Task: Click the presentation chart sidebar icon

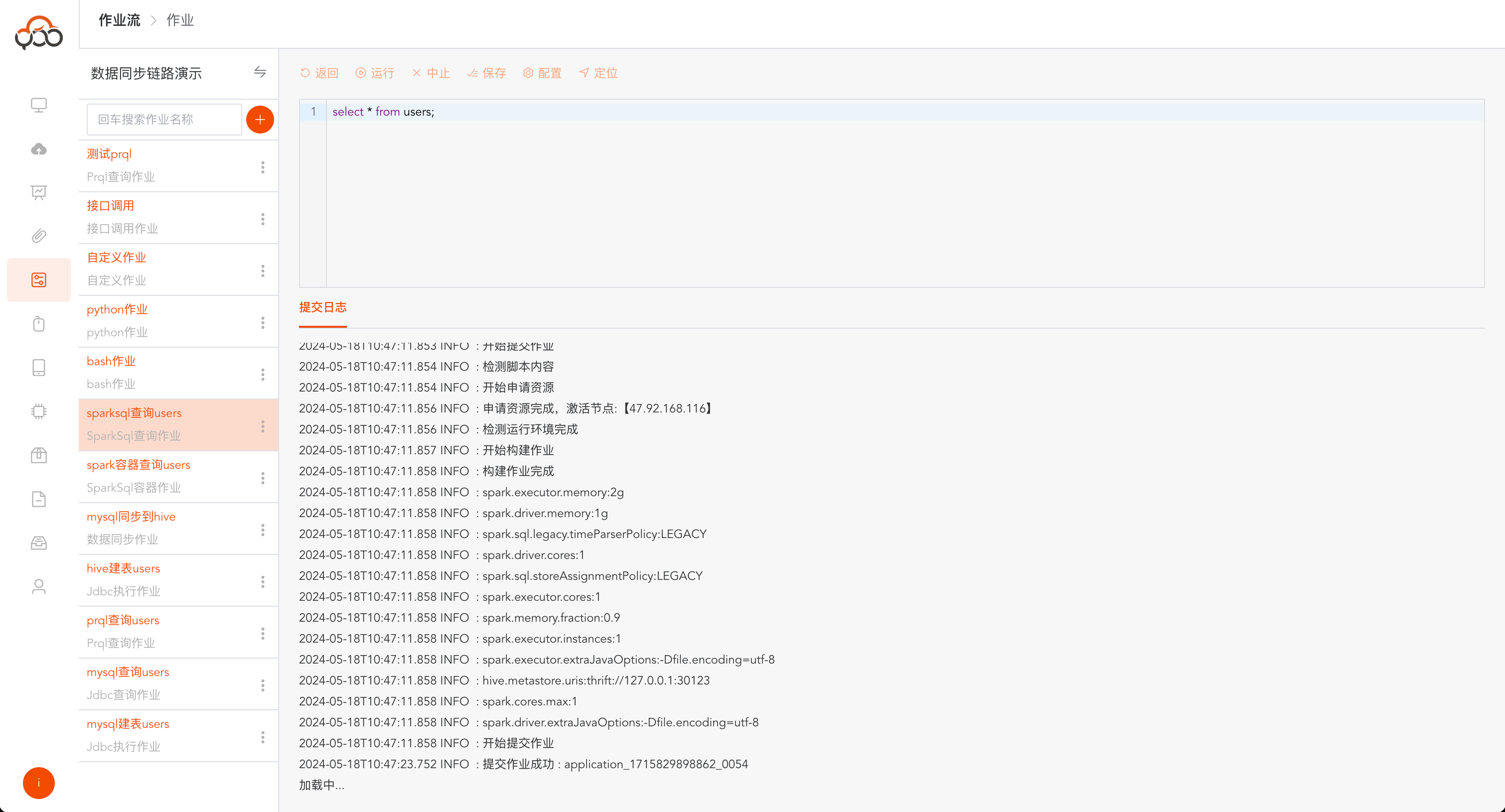Action: click(x=38, y=192)
